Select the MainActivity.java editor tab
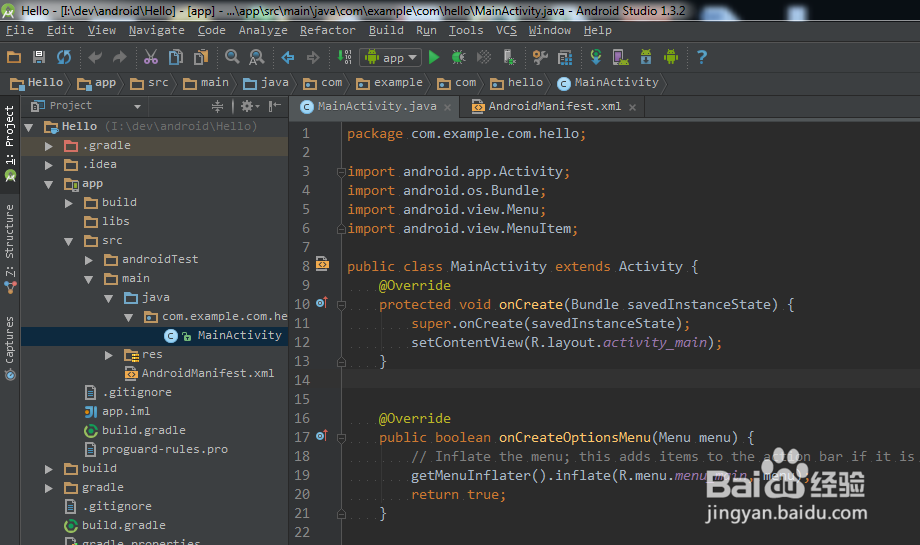 pyautogui.click(x=377, y=106)
